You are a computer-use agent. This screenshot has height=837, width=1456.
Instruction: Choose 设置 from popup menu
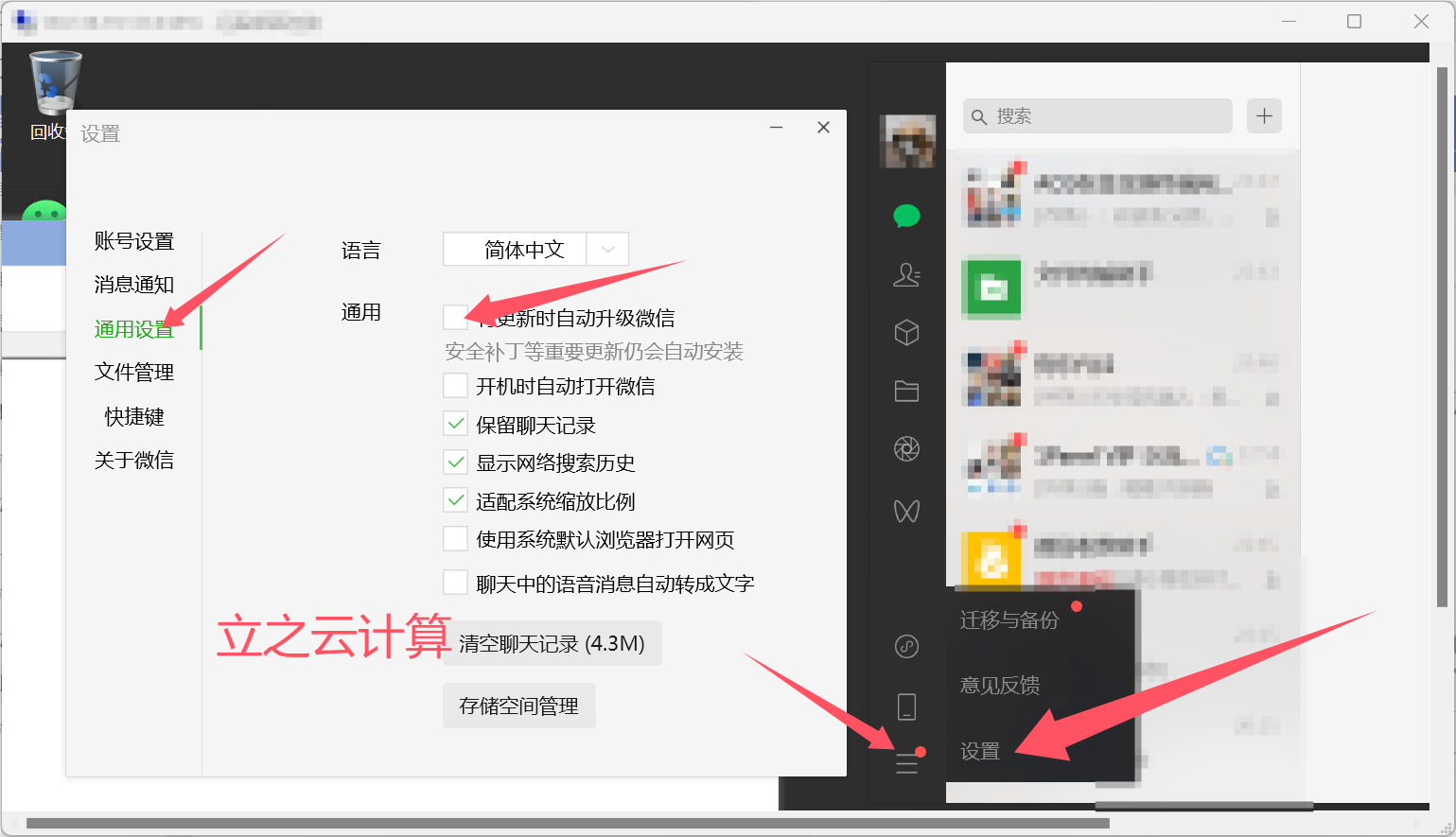[x=980, y=751]
